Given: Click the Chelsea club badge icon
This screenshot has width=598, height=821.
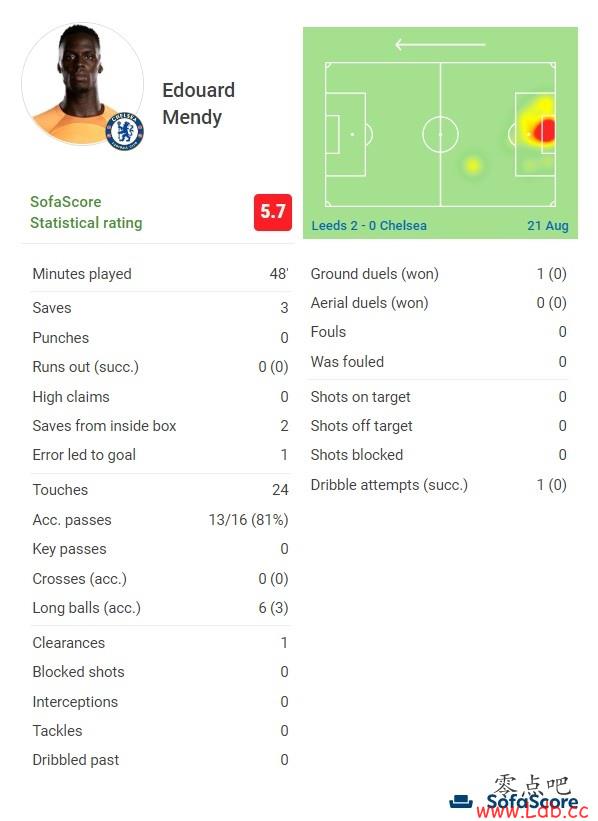Looking at the screenshot, I should point(125,131).
